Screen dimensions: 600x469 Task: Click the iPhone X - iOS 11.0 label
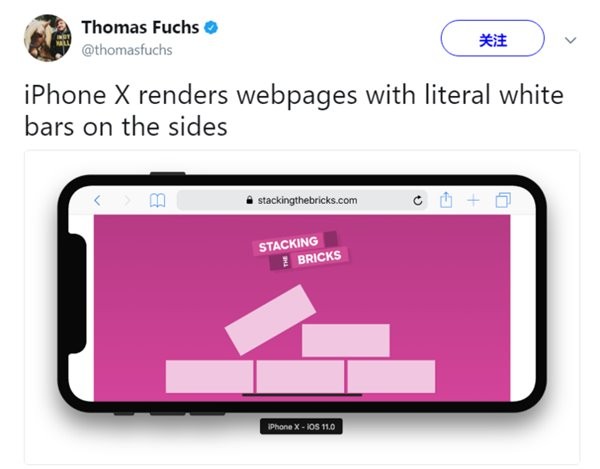301,427
